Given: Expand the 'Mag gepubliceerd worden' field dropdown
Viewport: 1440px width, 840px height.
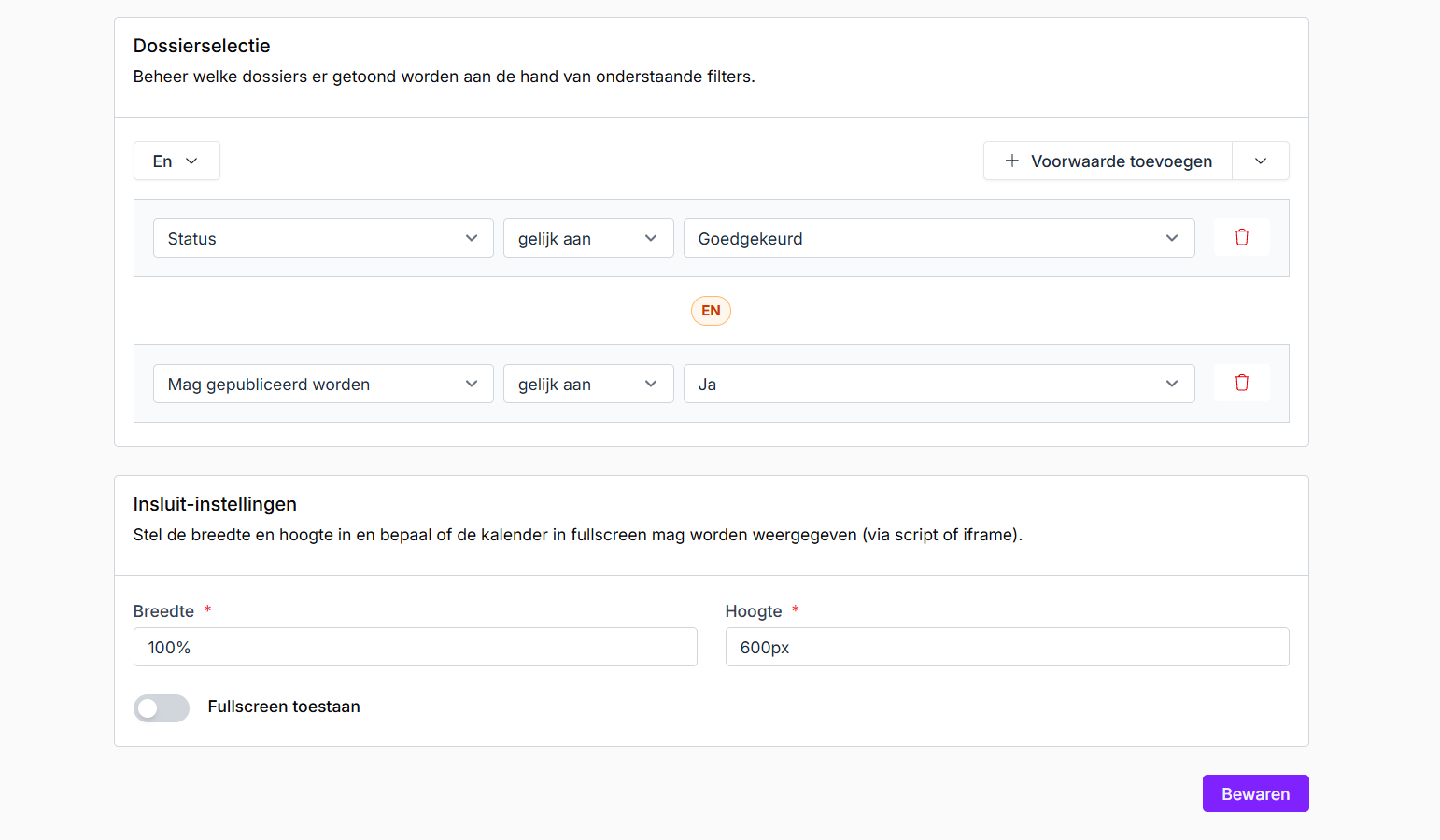Looking at the screenshot, I should coord(322,385).
